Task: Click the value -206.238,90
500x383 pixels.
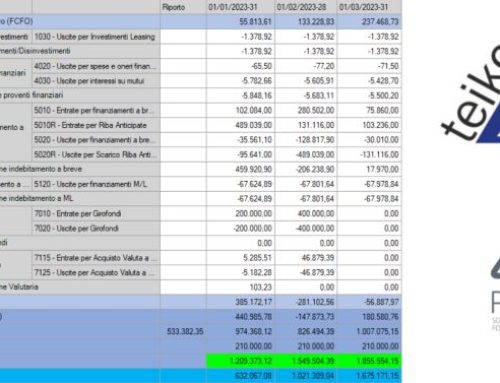Action: (315, 169)
